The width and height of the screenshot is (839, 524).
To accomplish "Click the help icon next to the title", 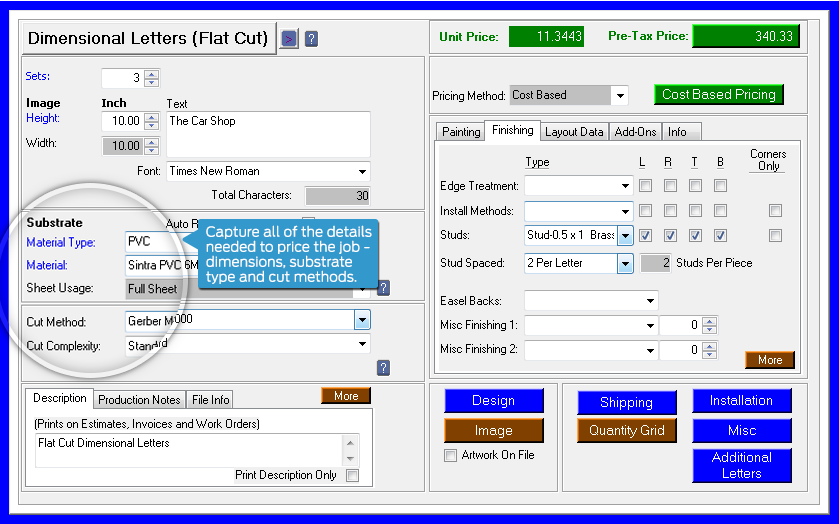I will tap(311, 39).
